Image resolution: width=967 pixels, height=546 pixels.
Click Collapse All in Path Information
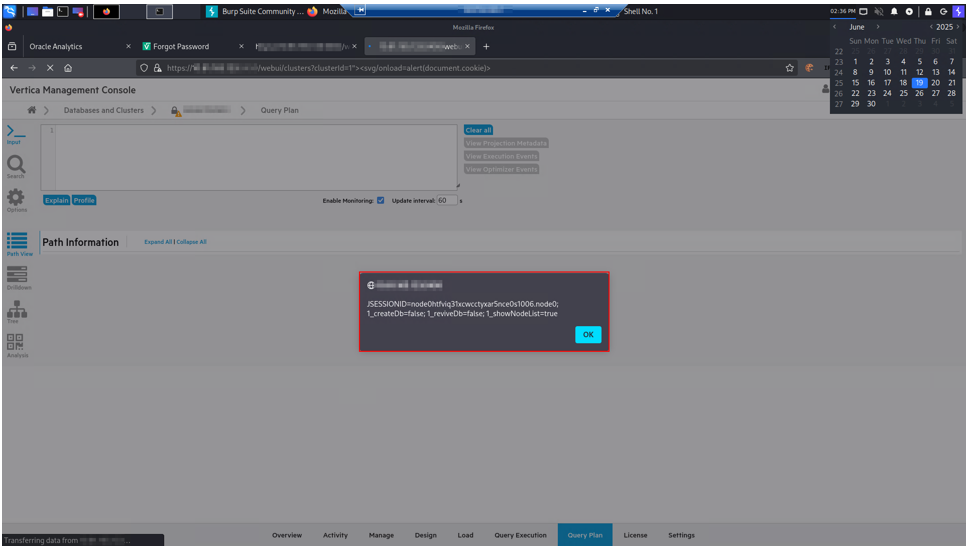tap(192, 242)
